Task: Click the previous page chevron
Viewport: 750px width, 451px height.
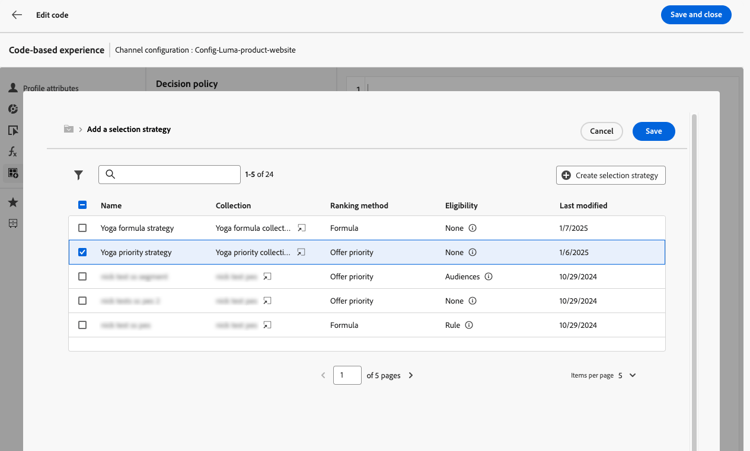Action: pyautogui.click(x=323, y=376)
